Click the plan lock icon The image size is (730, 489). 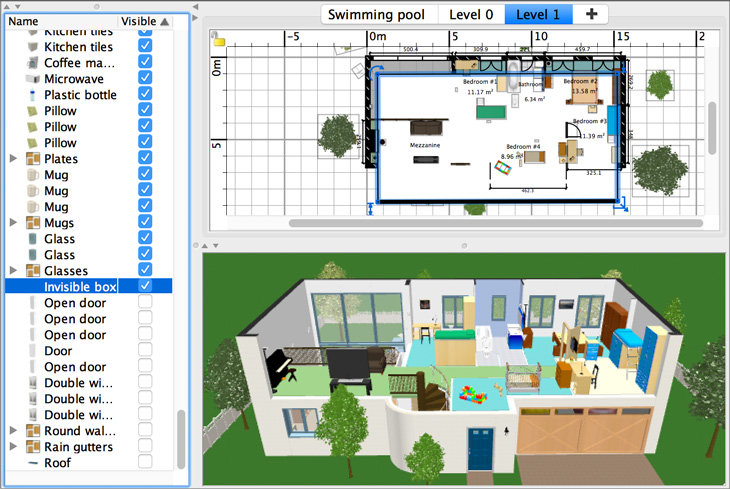(218, 42)
